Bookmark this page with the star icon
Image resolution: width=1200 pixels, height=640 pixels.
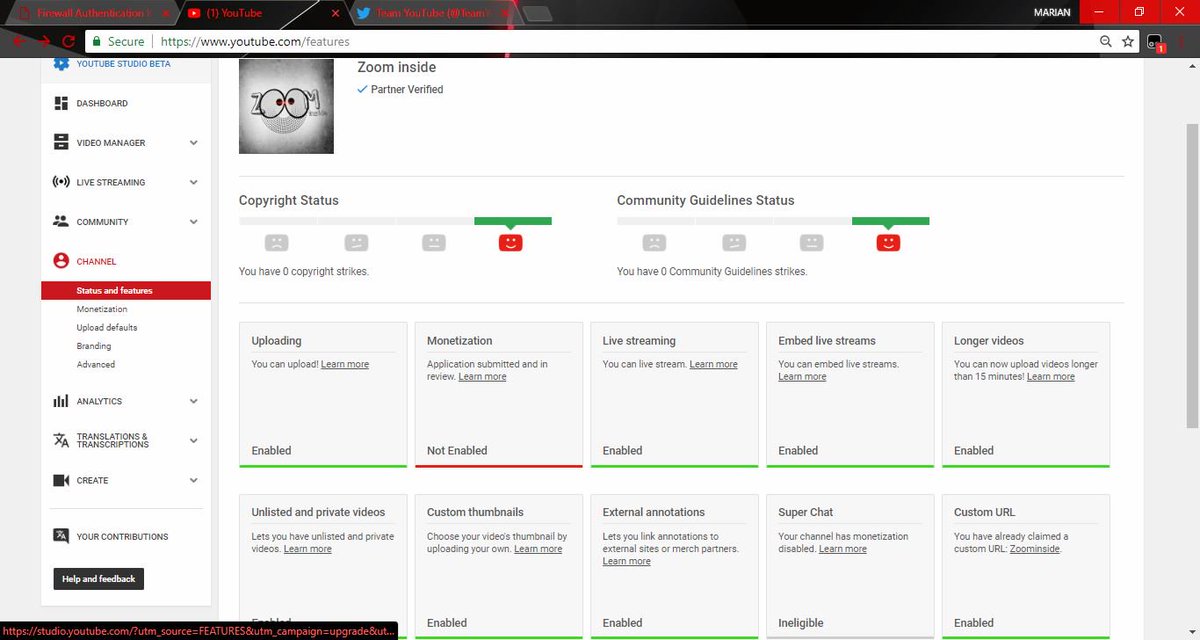1128,42
